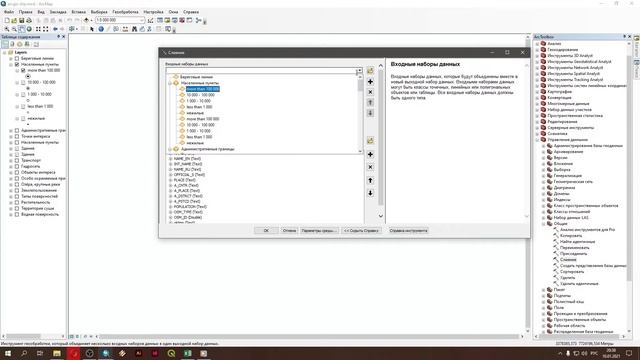Toggle the Точки интереса layer checkbox
This screenshot has height=360, width=640.
click(17, 136)
